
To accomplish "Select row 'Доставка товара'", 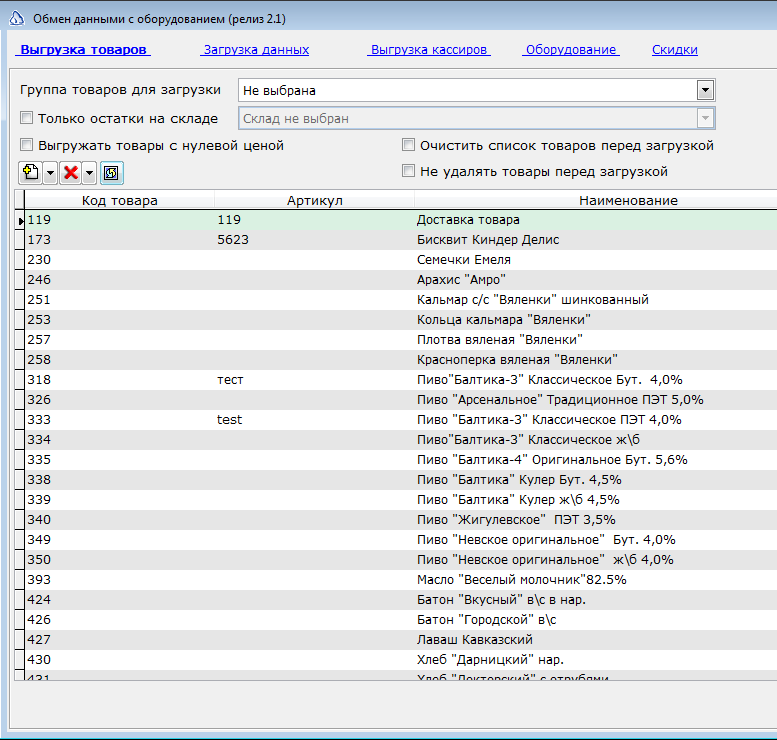I will (x=400, y=220).
